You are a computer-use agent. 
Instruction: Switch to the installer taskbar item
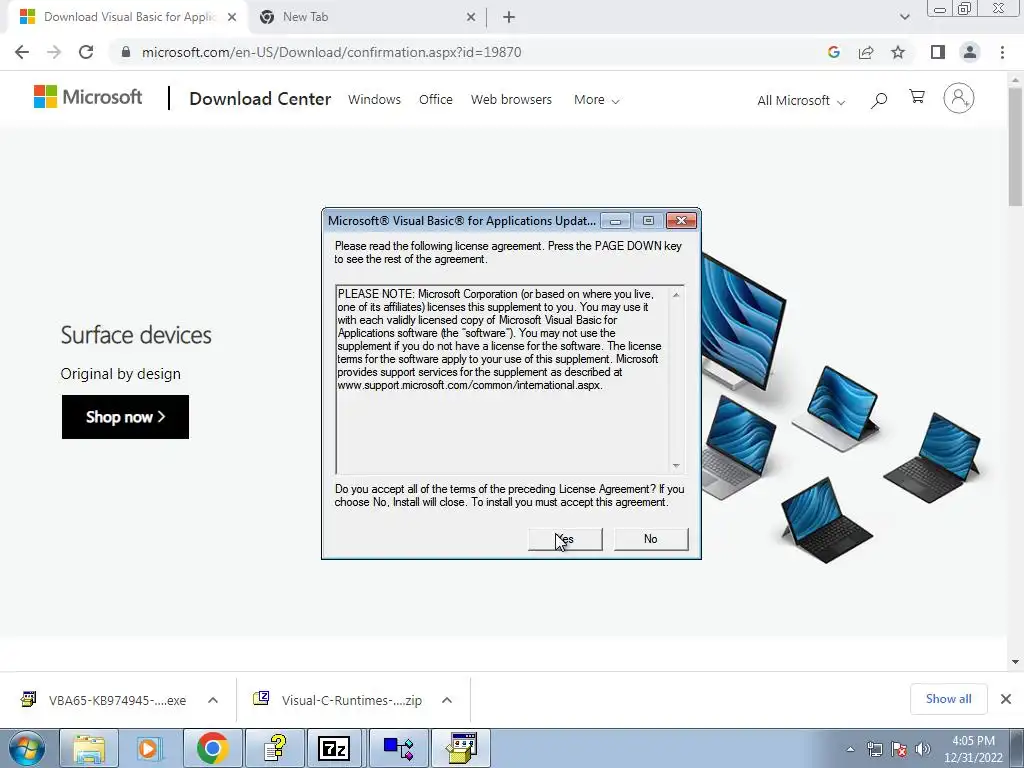tap(460, 748)
